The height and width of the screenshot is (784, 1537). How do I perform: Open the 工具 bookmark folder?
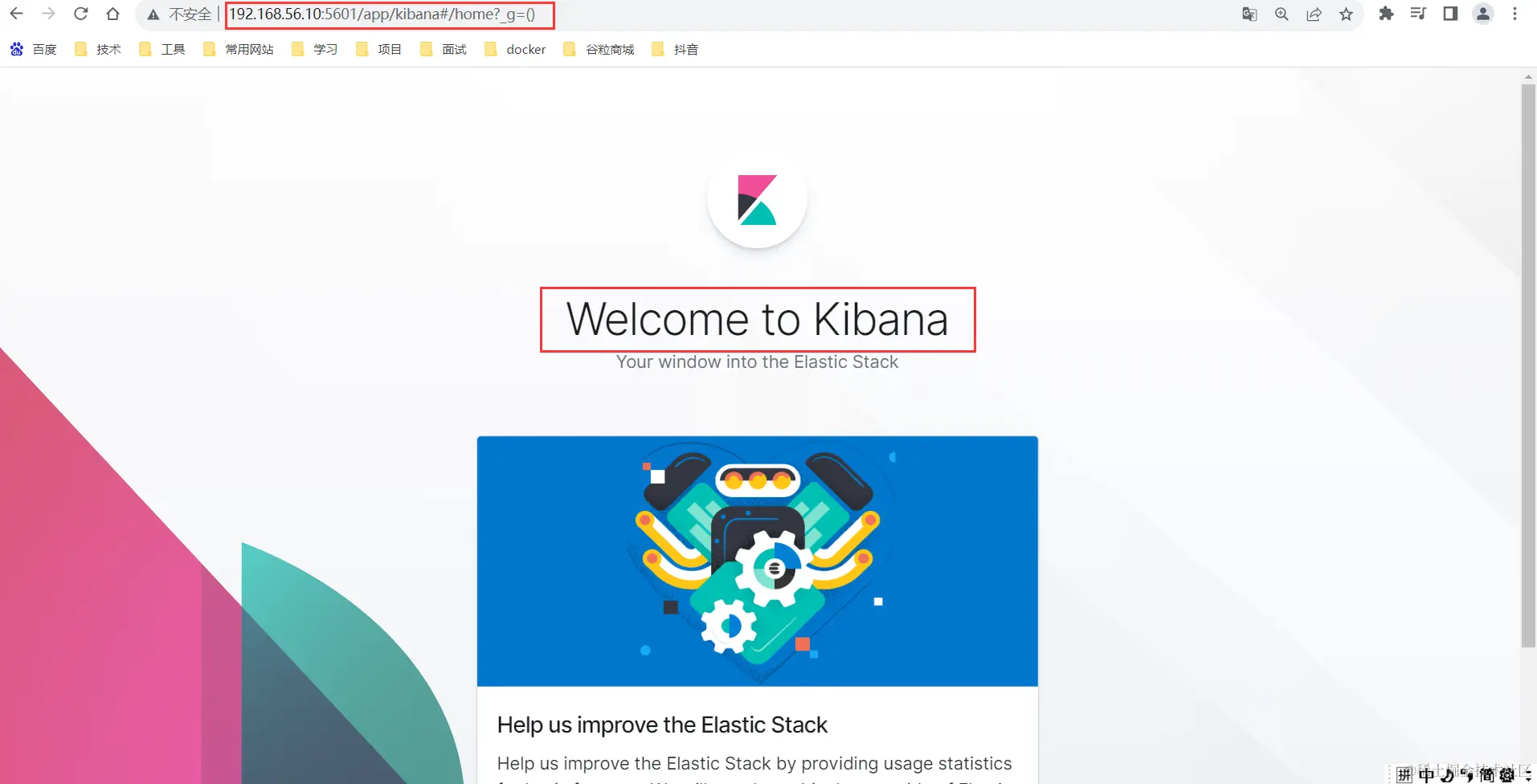coord(161,50)
